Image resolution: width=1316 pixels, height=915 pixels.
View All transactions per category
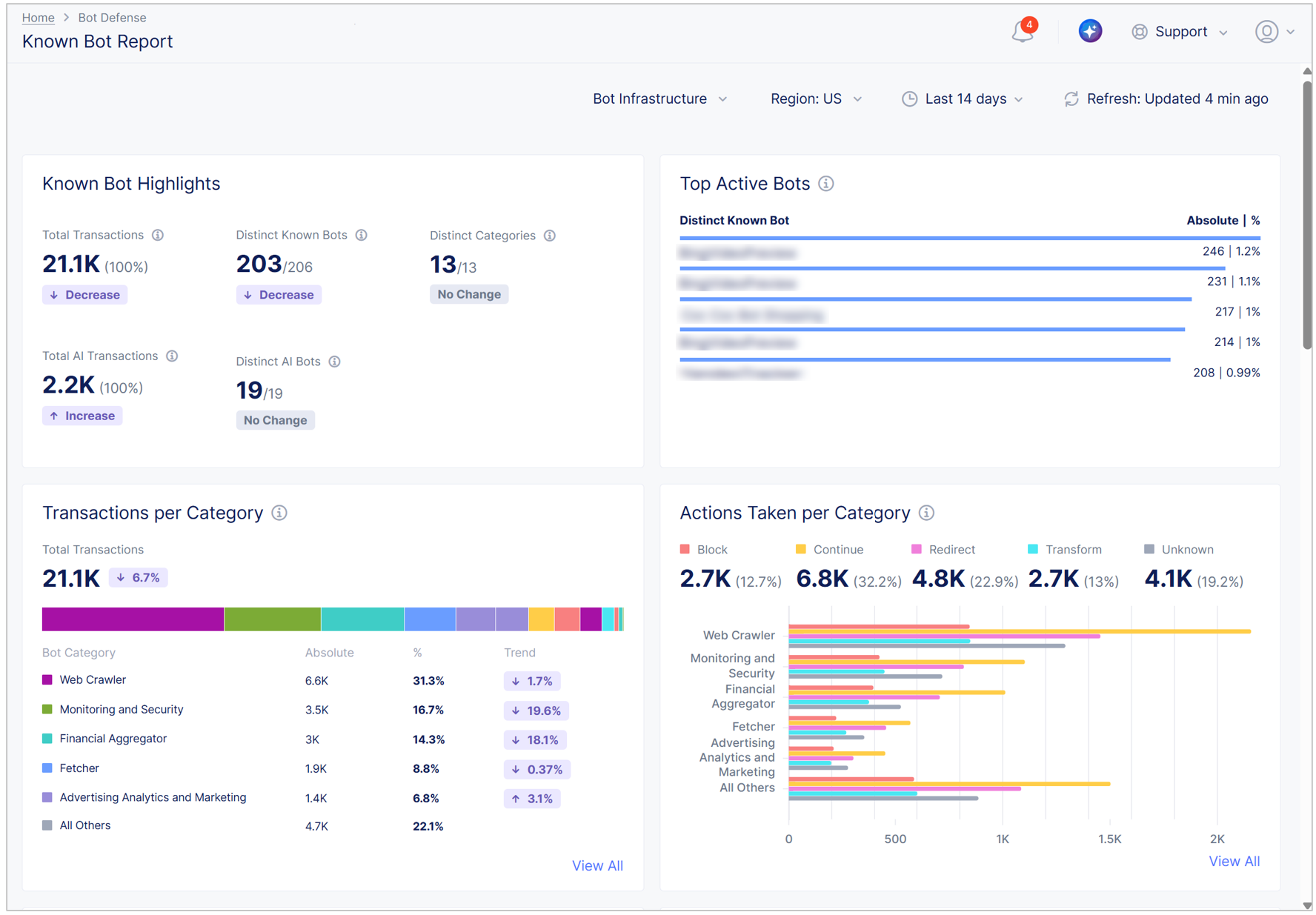point(597,865)
